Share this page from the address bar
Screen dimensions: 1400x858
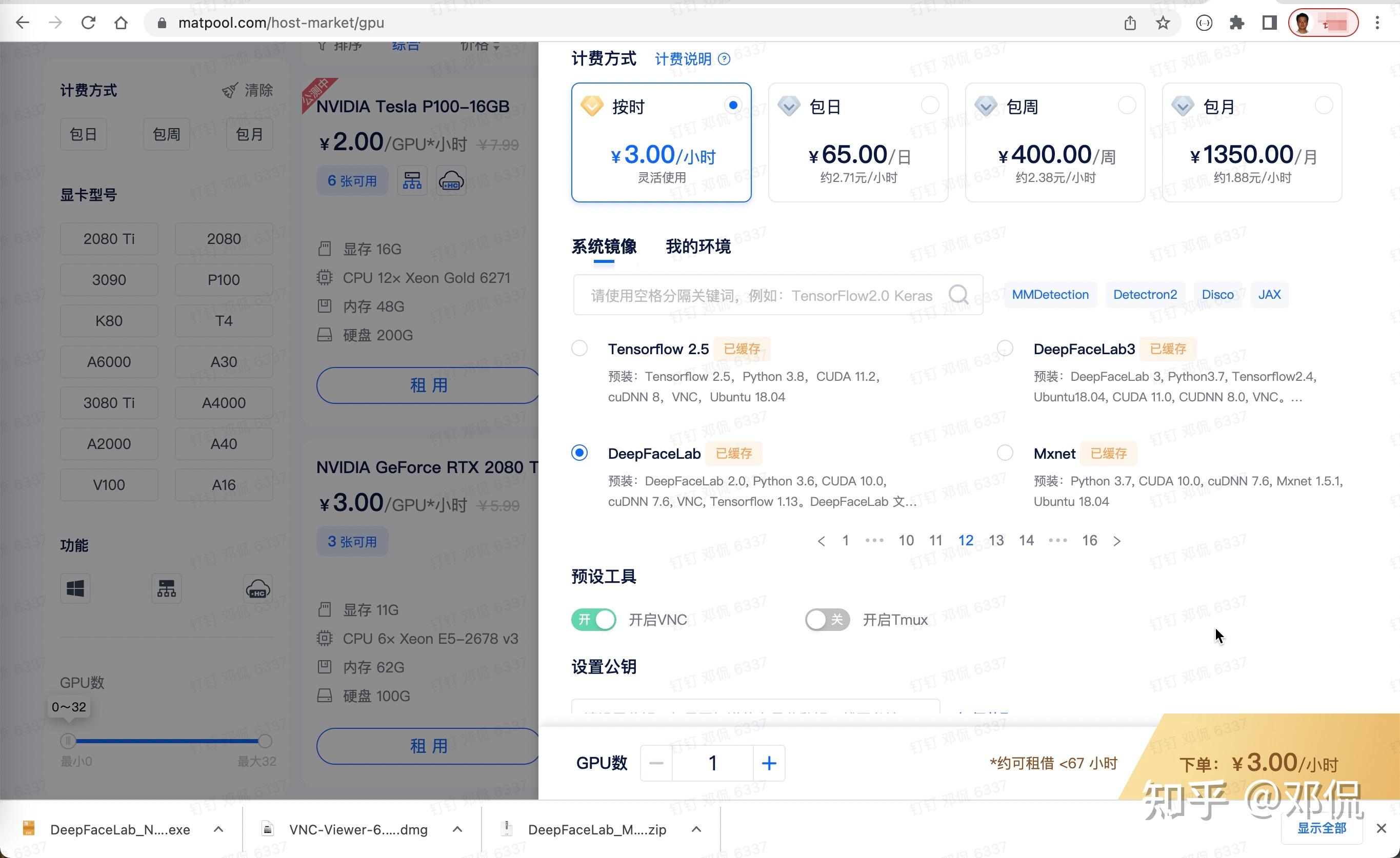pos(1130,23)
